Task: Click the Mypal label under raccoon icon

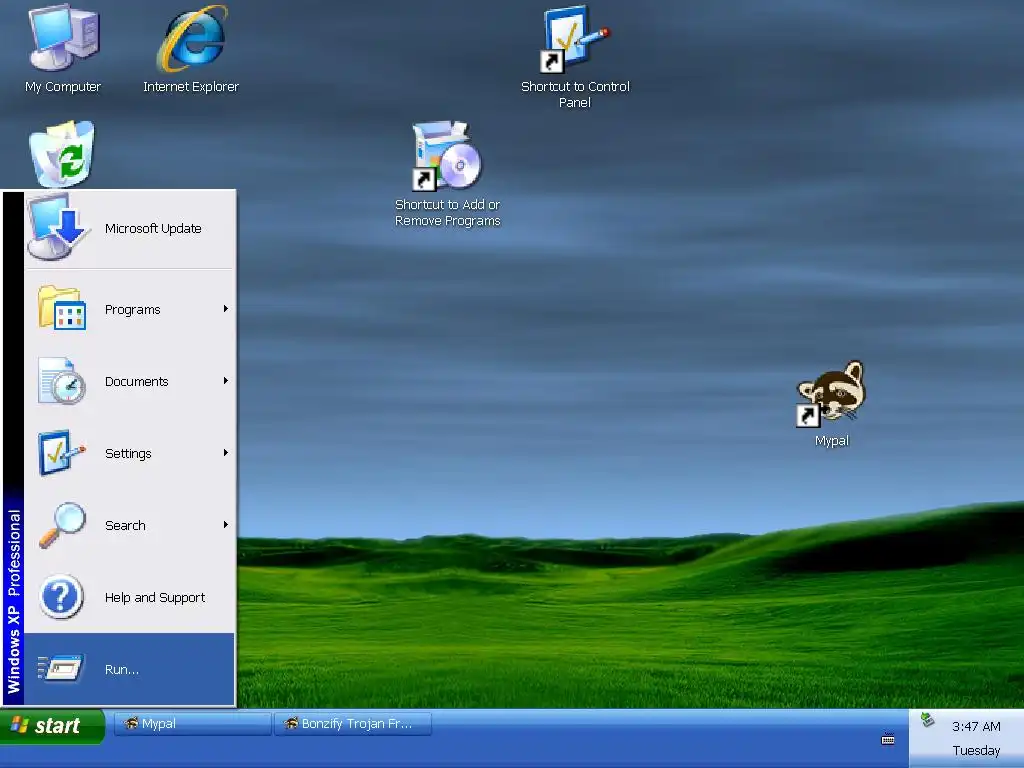Action: point(831,441)
